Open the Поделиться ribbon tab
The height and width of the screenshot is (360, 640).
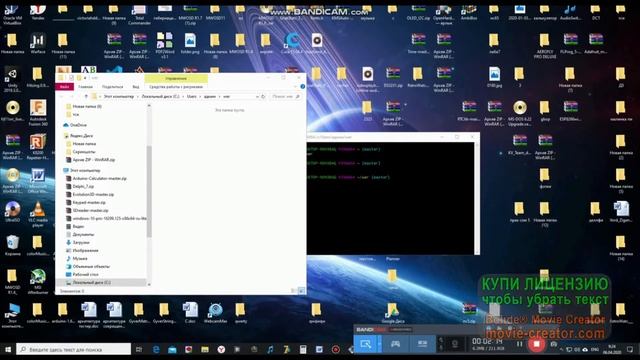pos(112,87)
